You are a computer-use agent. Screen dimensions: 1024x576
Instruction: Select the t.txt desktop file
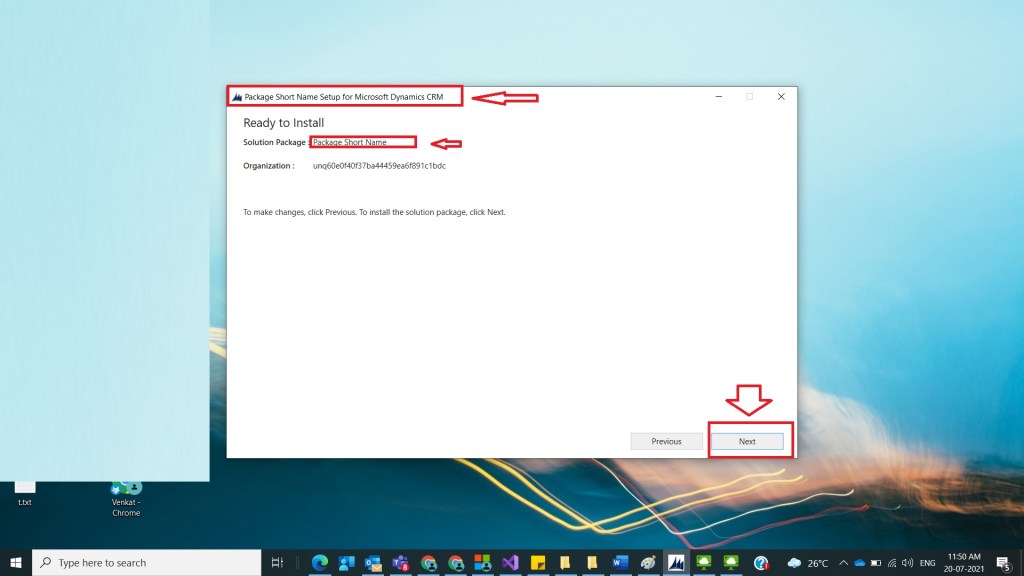25,490
